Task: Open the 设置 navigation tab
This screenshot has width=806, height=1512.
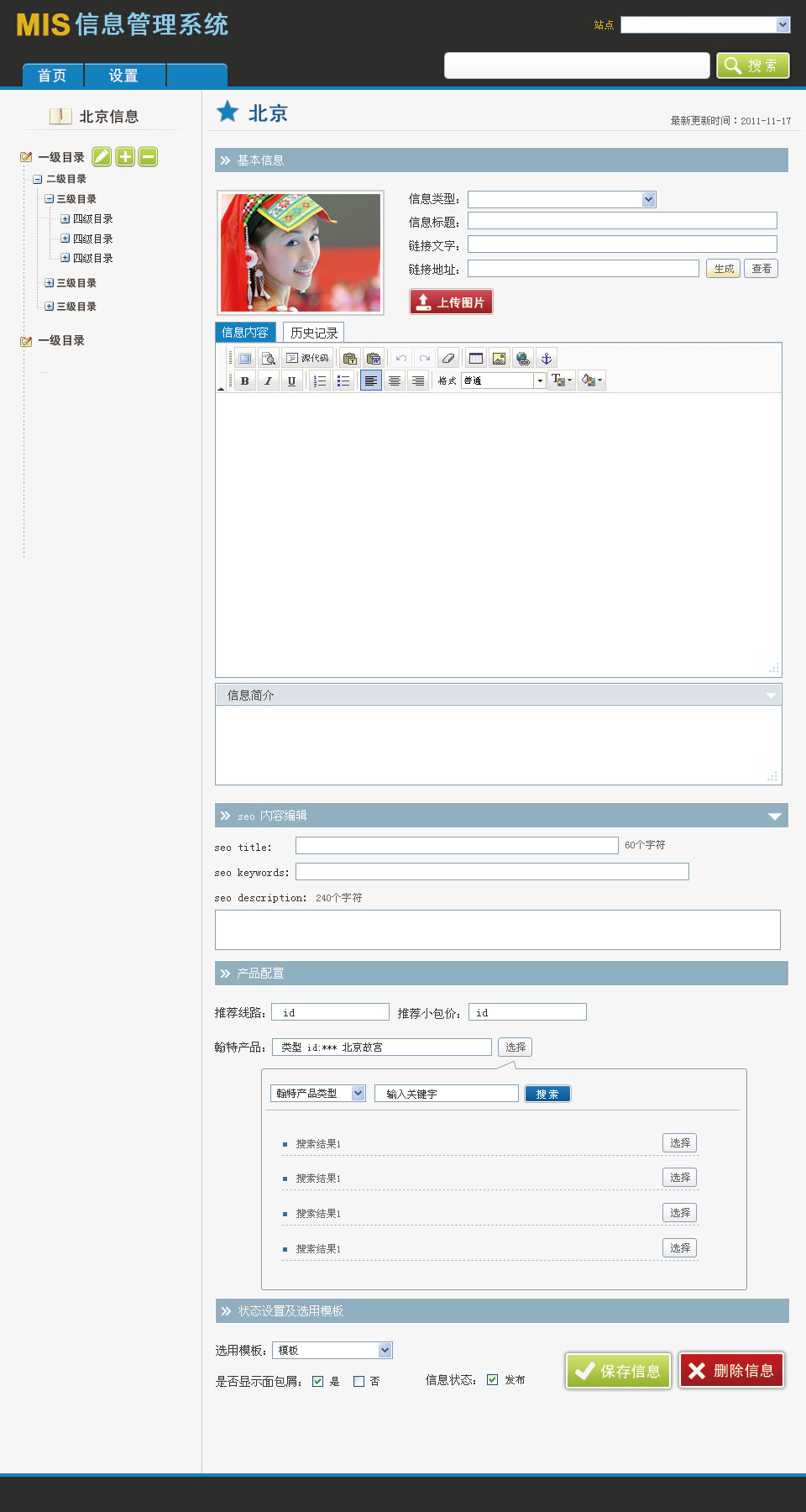Action: (x=123, y=76)
